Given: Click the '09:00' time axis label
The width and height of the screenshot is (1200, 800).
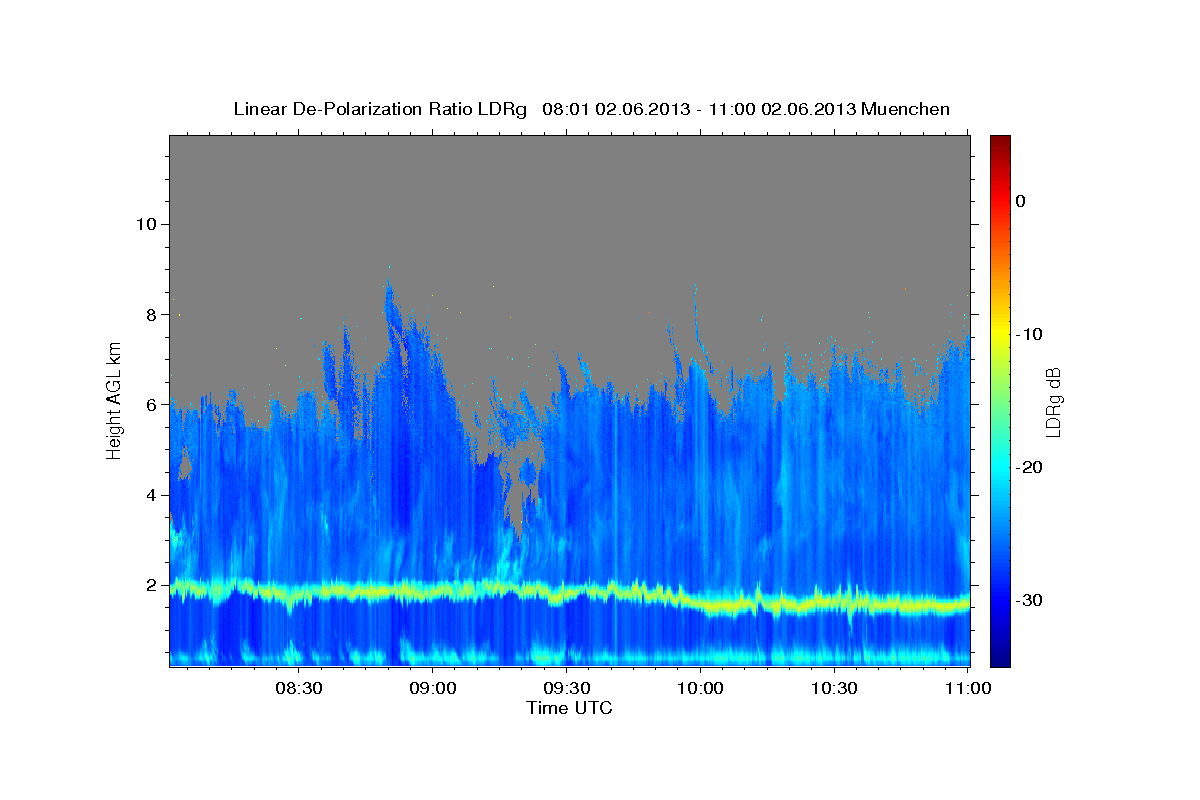Looking at the screenshot, I should (x=432, y=688).
